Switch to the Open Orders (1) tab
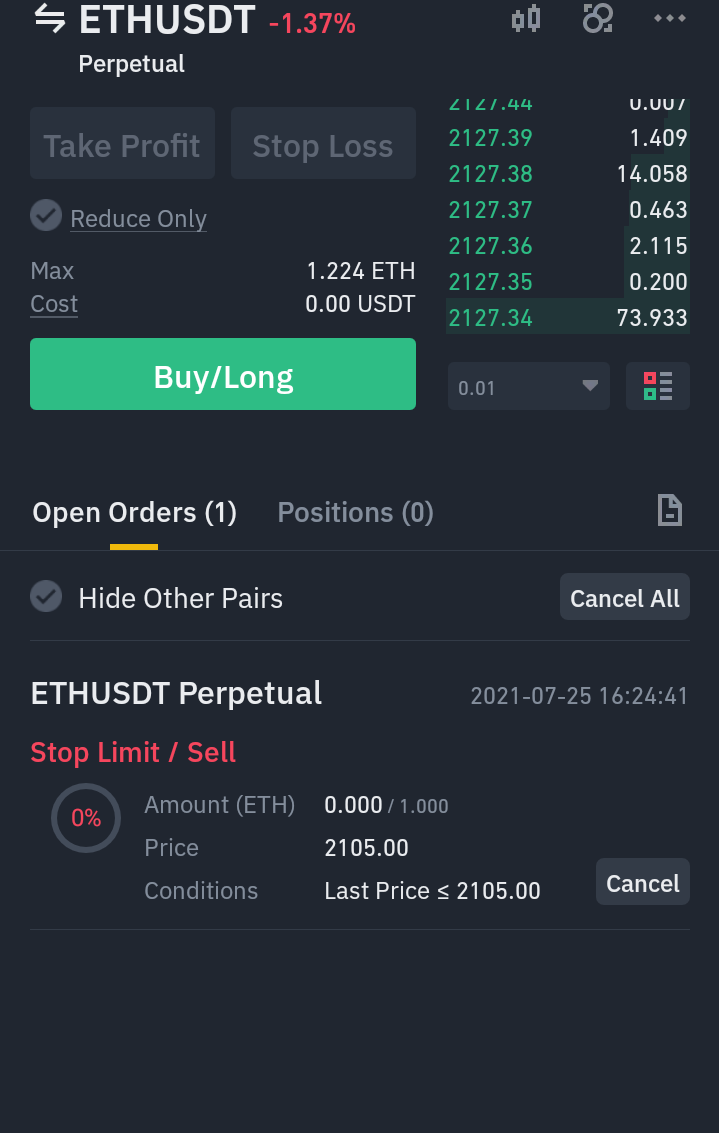 [x=134, y=512]
